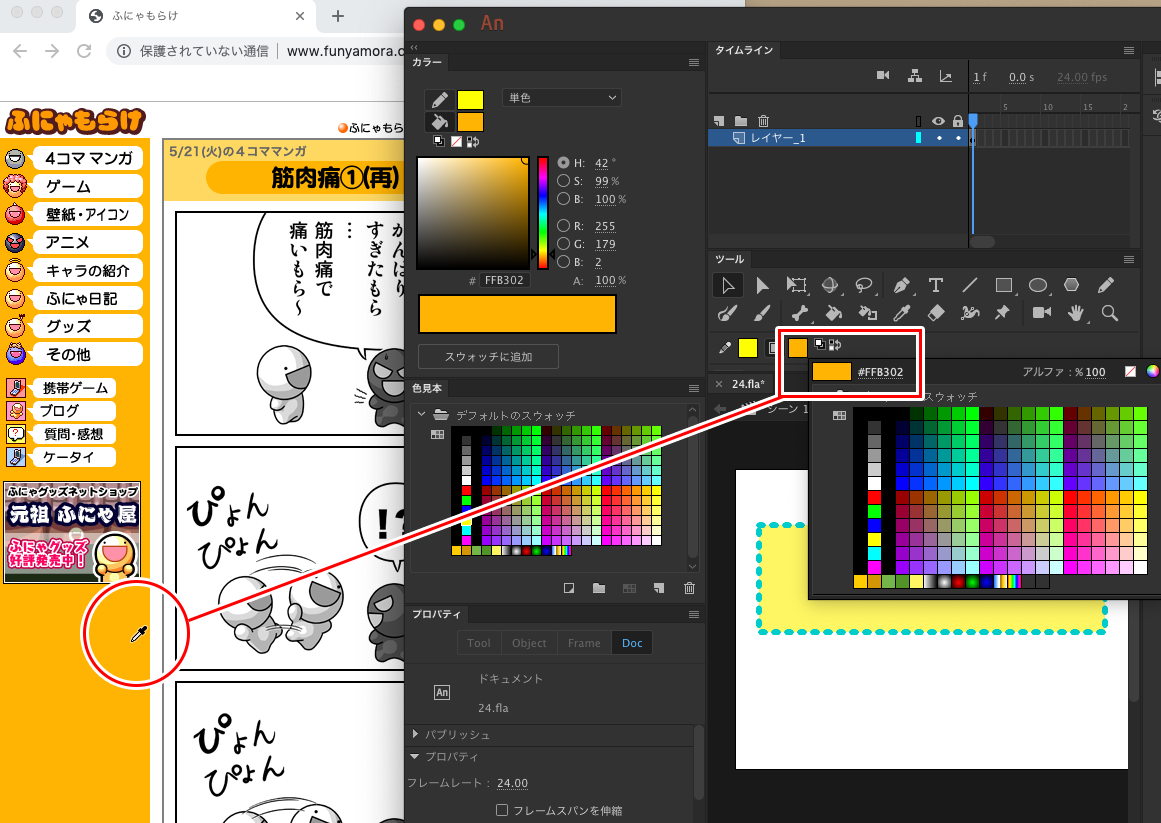This screenshot has width=1161, height=823.
Task: Select the Oval tool
Action: tap(1037, 286)
